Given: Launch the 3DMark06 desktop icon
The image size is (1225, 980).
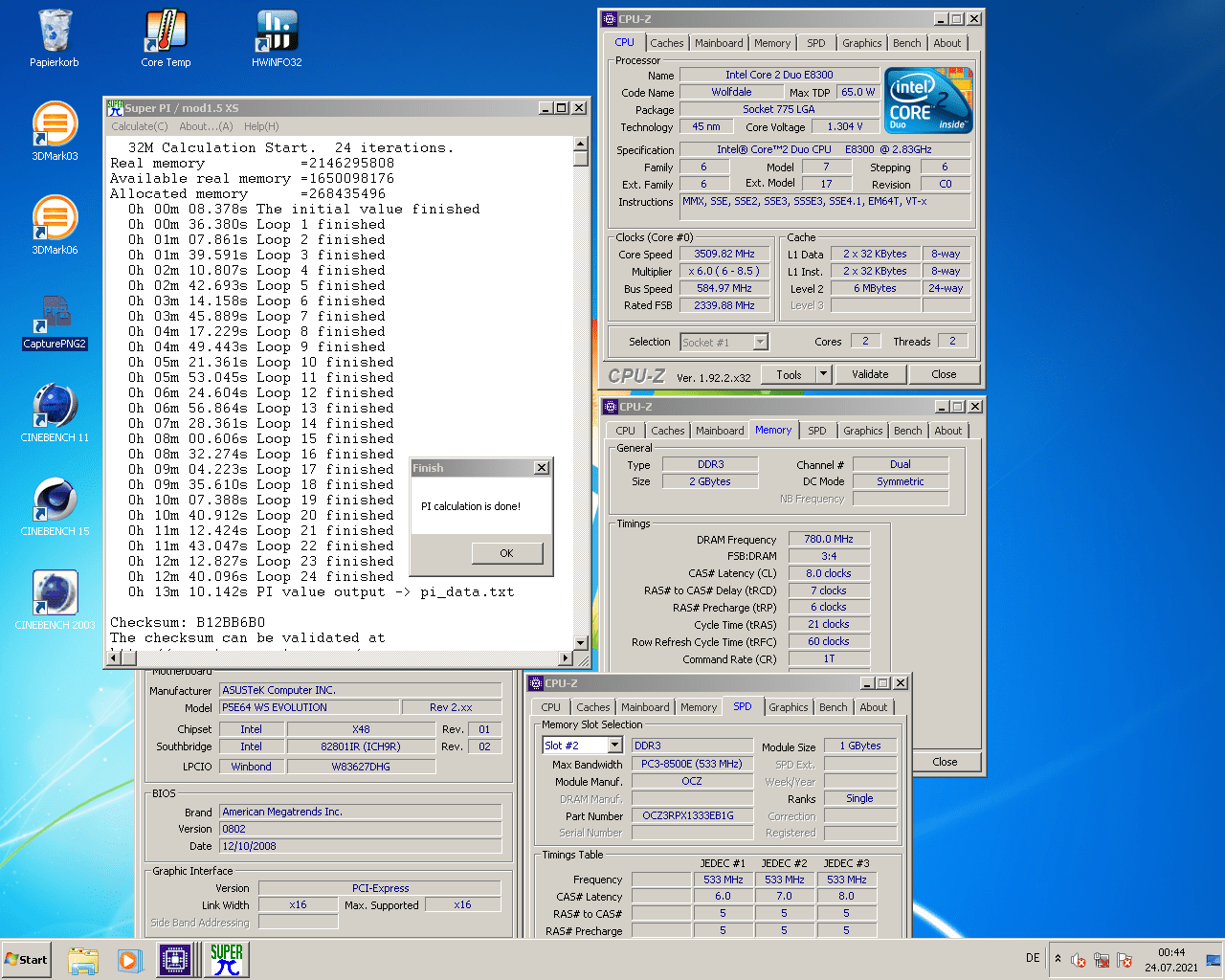Looking at the screenshot, I should tap(55, 226).
